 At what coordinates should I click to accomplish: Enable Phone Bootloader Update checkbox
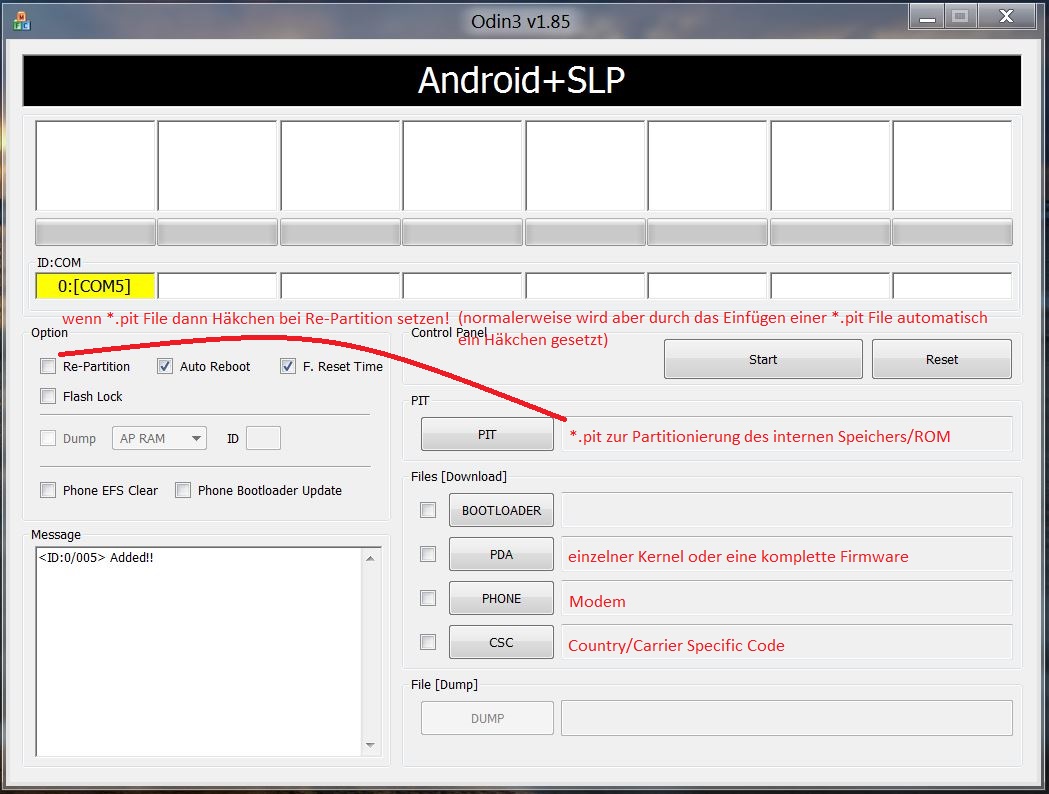[x=183, y=490]
